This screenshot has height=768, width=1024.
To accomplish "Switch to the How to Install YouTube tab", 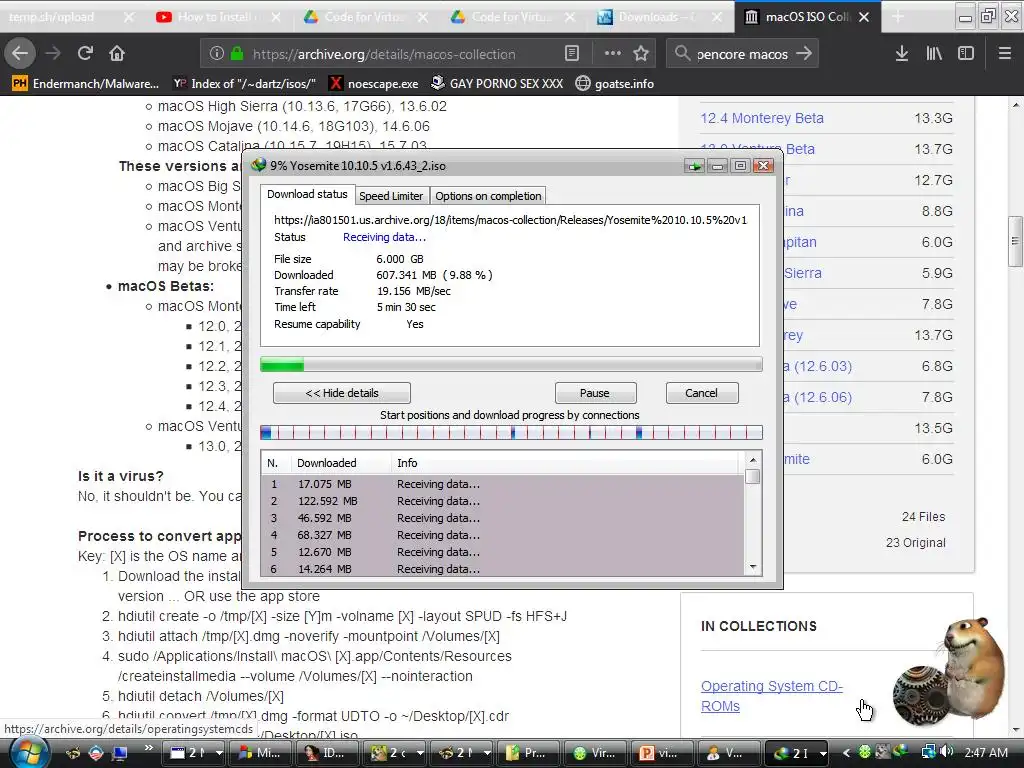I will pos(217,17).
